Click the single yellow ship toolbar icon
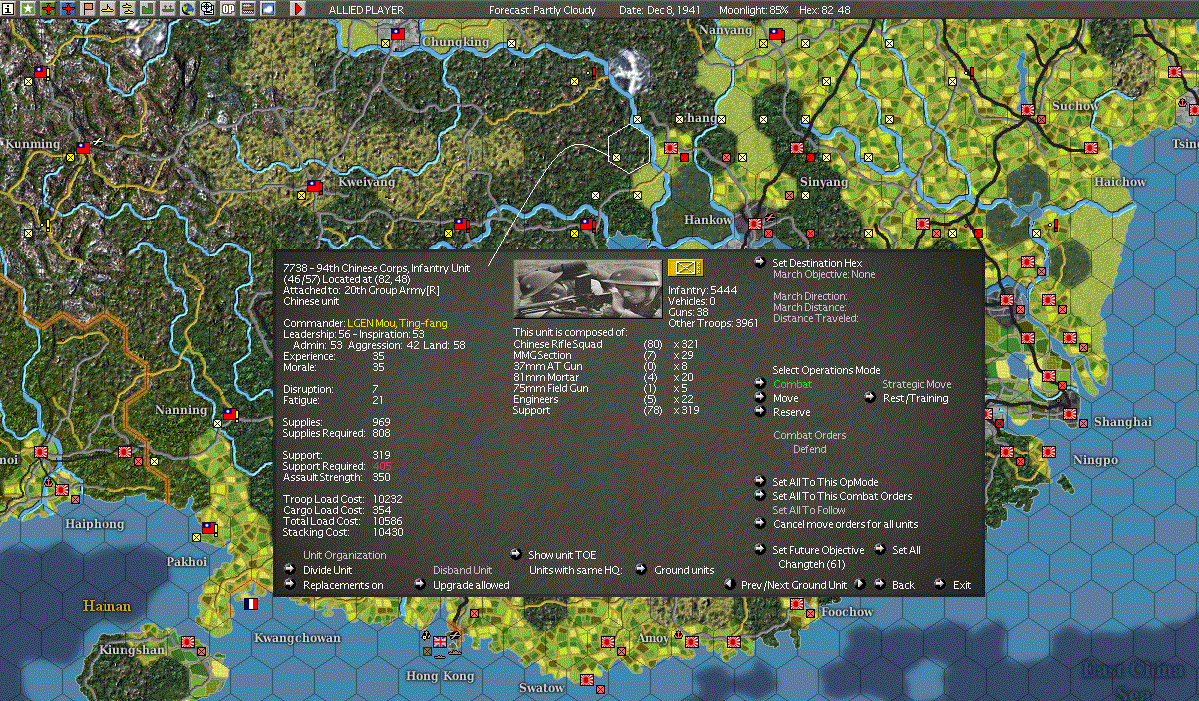The width and height of the screenshot is (1199, 701). pyautogui.click(x=108, y=9)
